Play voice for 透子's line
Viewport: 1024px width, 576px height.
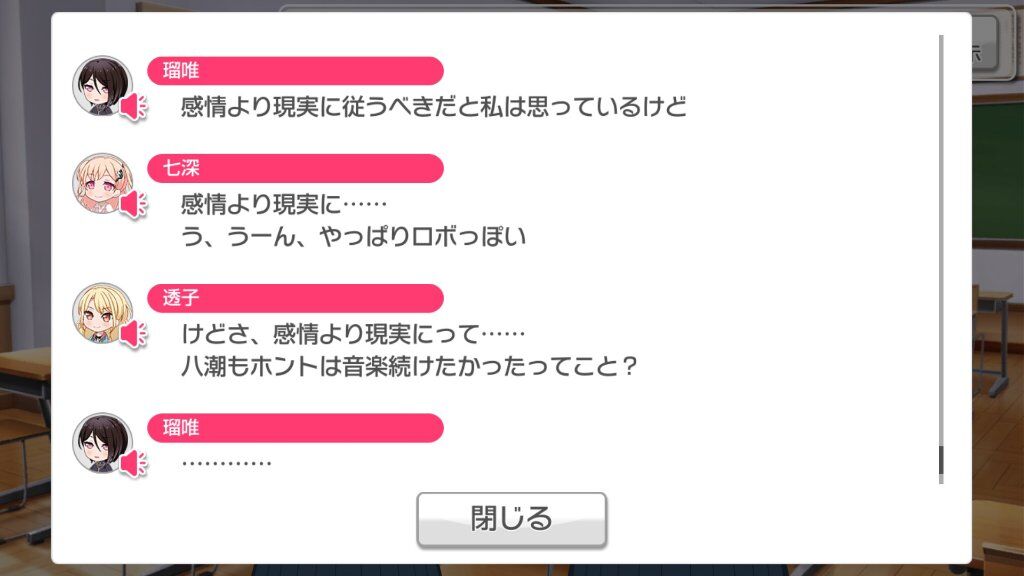[134, 334]
